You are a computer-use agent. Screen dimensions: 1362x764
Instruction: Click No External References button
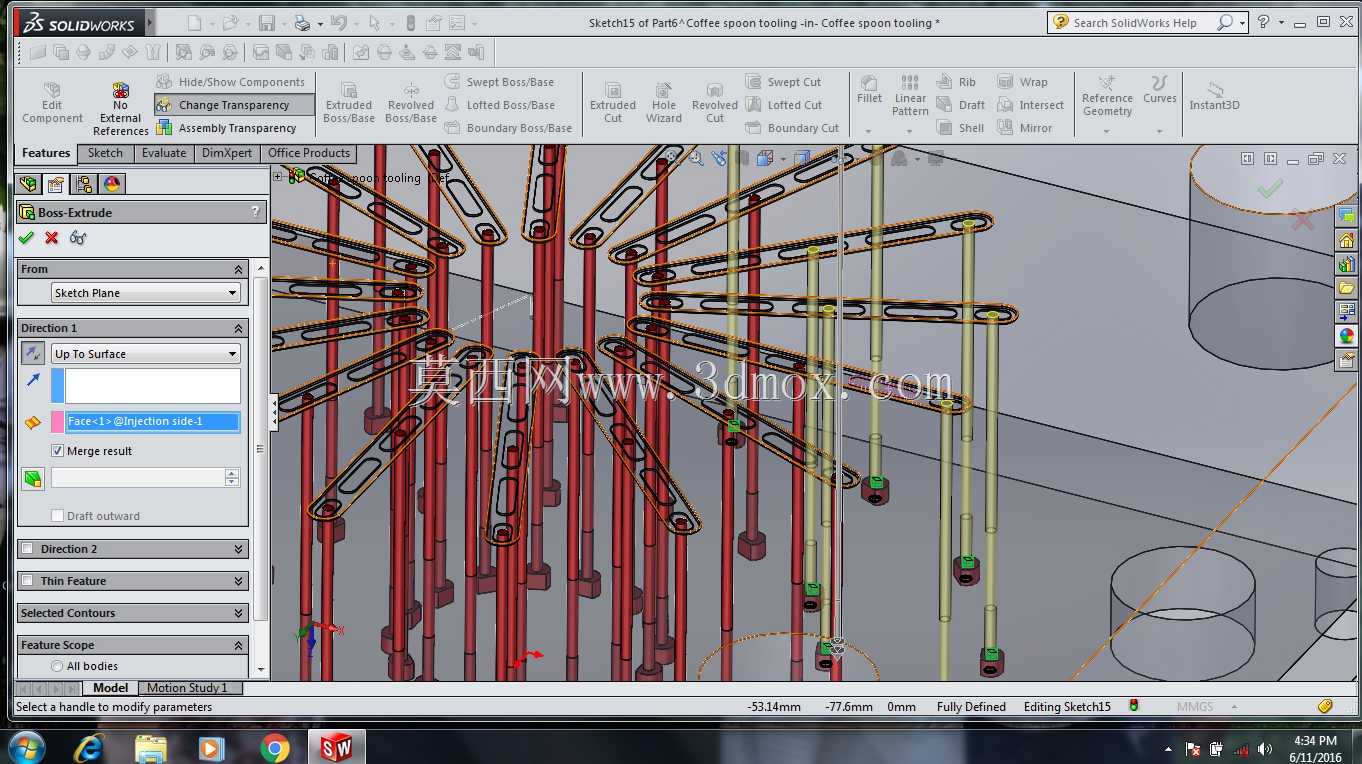pos(120,108)
